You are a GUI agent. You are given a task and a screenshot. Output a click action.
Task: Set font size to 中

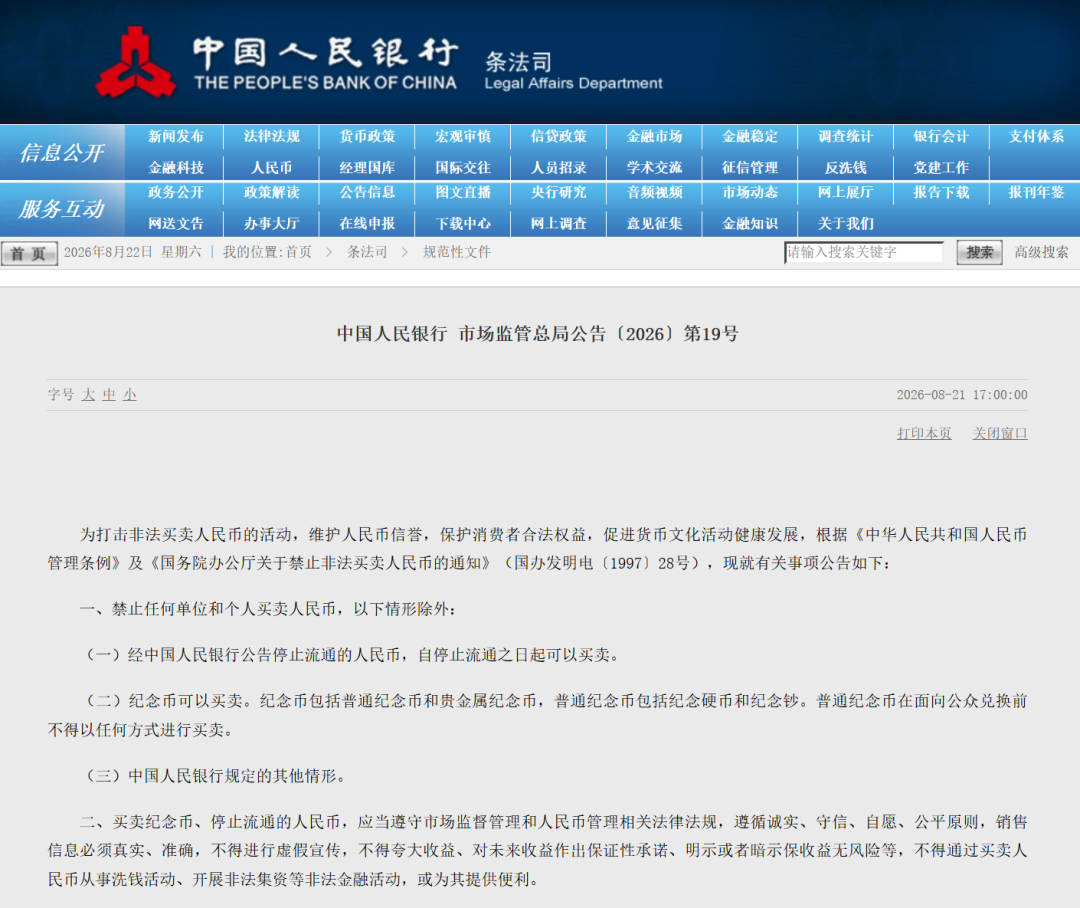pyautogui.click(x=109, y=395)
